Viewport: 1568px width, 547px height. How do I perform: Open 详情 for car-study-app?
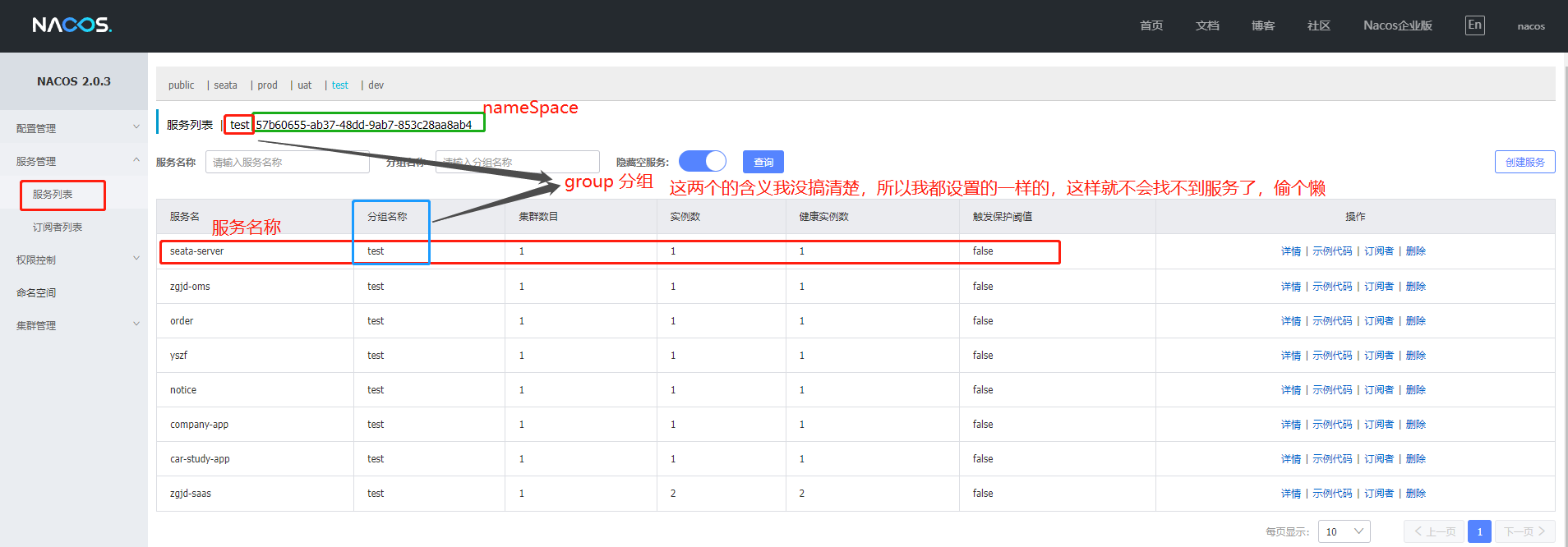point(1290,459)
